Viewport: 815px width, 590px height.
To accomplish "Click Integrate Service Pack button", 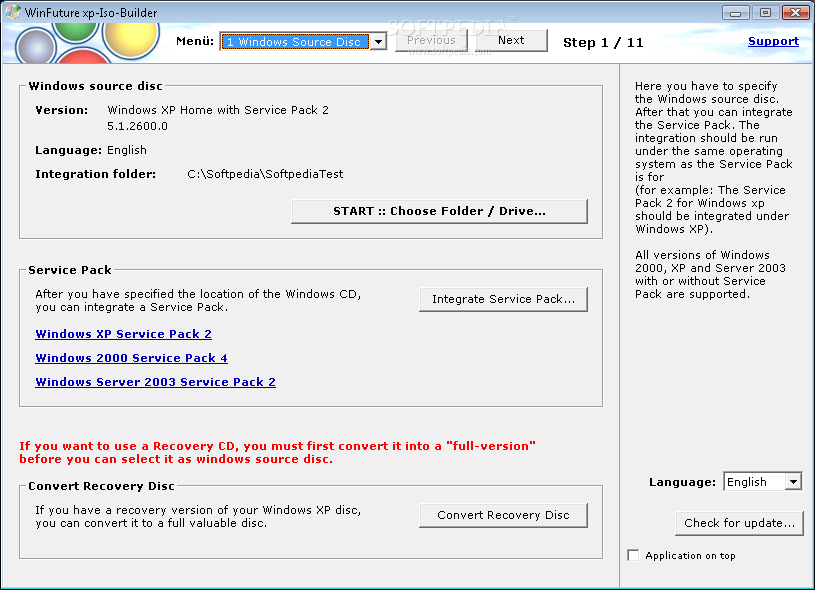I will tap(503, 299).
